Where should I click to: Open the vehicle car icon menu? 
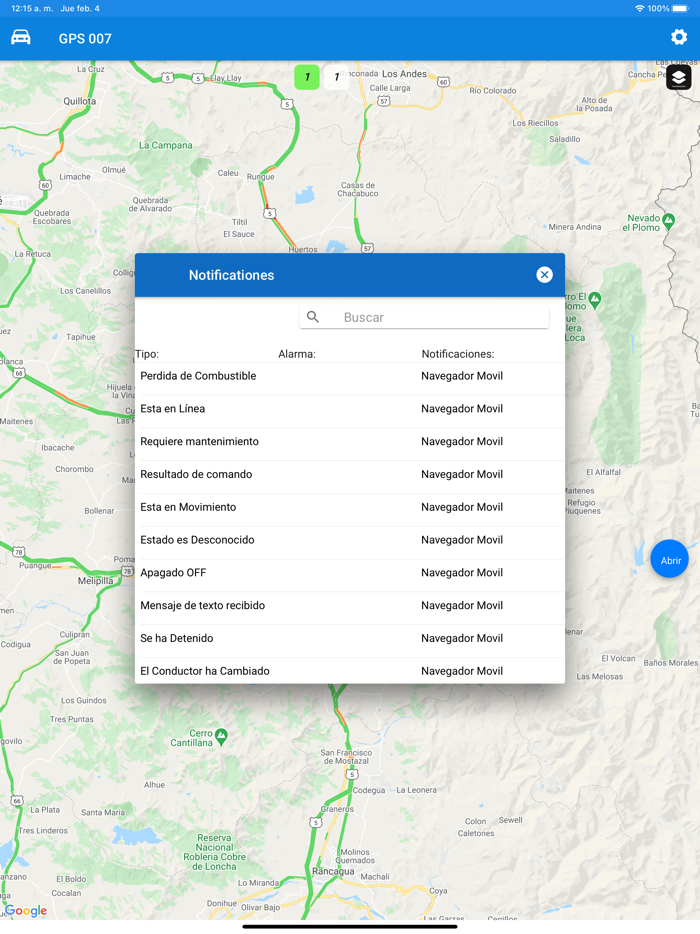coord(21,38)
